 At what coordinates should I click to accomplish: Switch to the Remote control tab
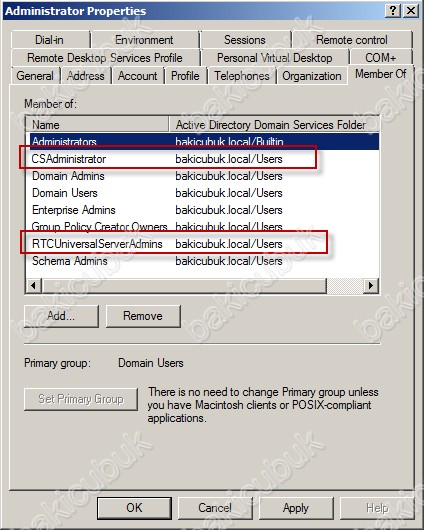click(x=352, y=40)
